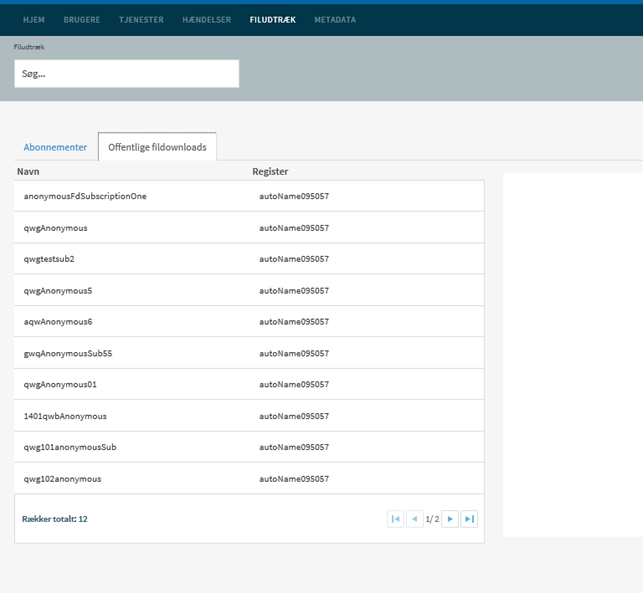
Task: Navigate to Tjenester section
Action: (x=141, y=19)
